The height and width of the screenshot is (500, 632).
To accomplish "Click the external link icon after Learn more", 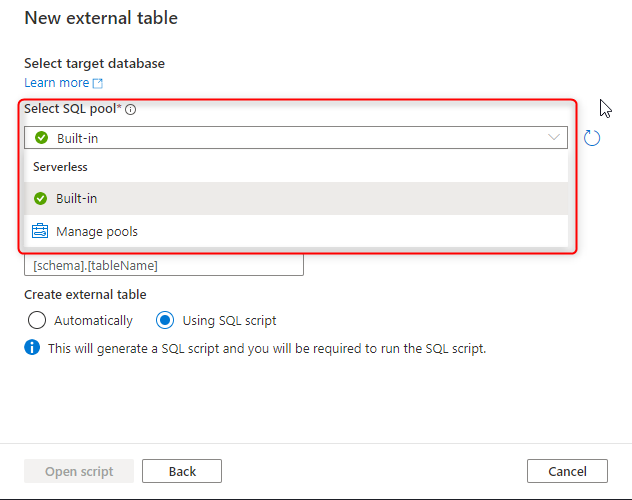I will [98, 83].
